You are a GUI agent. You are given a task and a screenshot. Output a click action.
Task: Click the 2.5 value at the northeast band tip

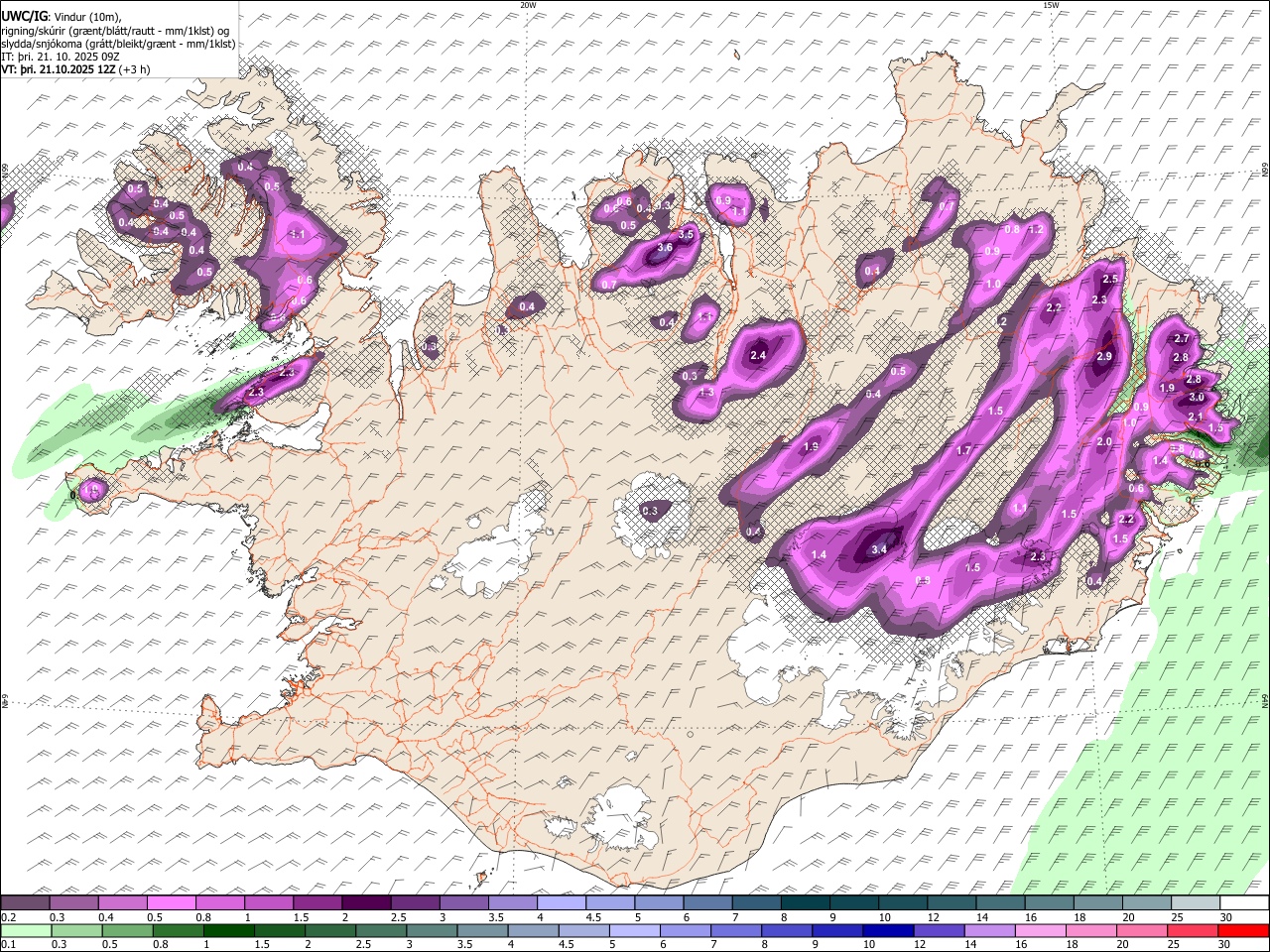click(x=1109, y=280)
